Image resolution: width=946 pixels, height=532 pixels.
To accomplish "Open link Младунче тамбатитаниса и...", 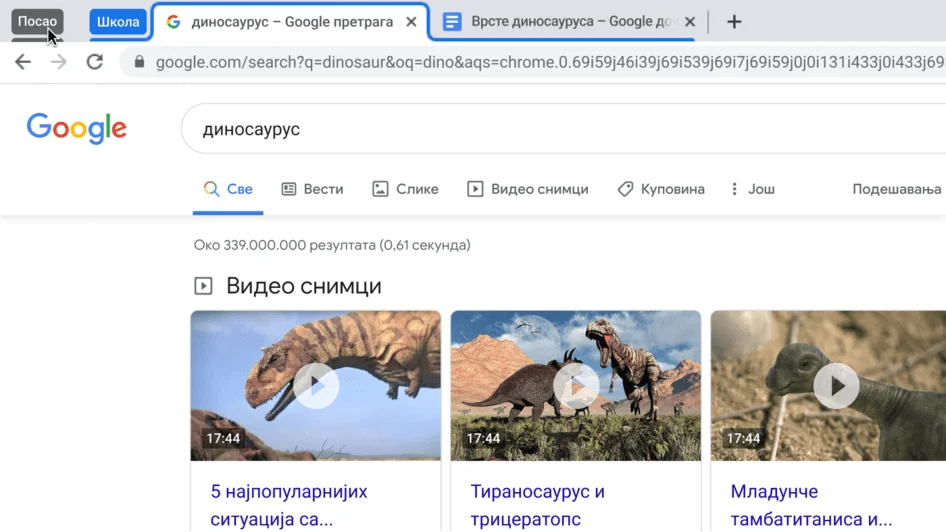I will [811, 505].
